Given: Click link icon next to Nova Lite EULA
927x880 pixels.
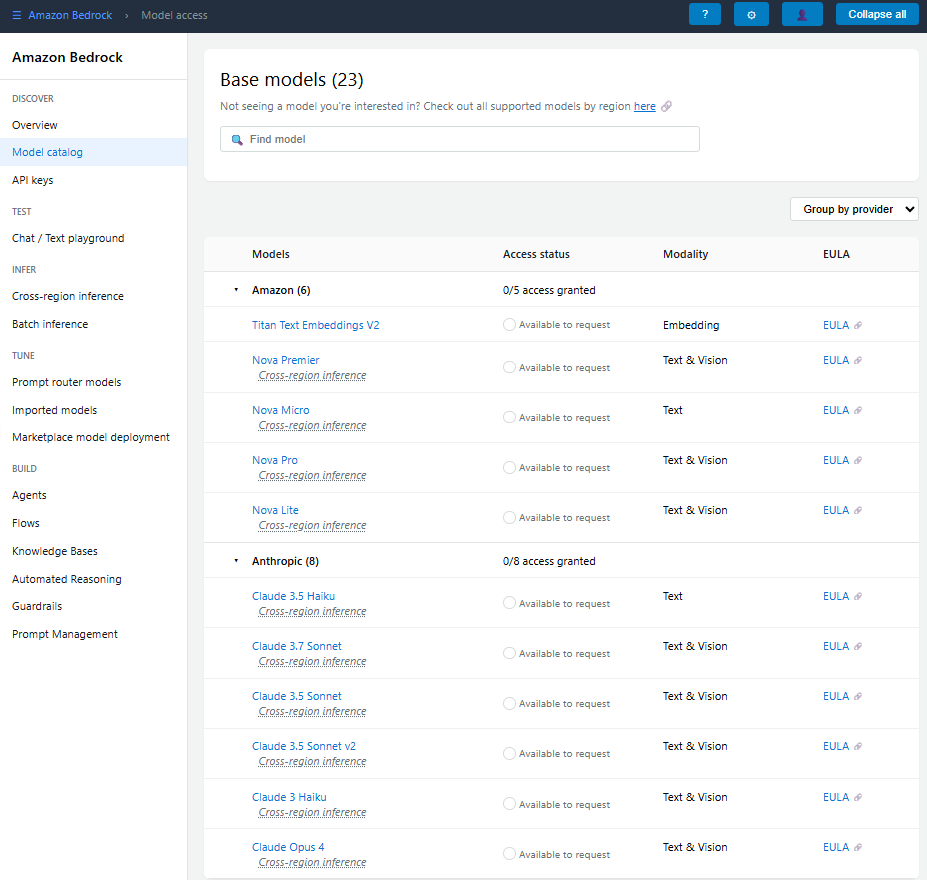Looking at the screenshot, I should (858, 510).
